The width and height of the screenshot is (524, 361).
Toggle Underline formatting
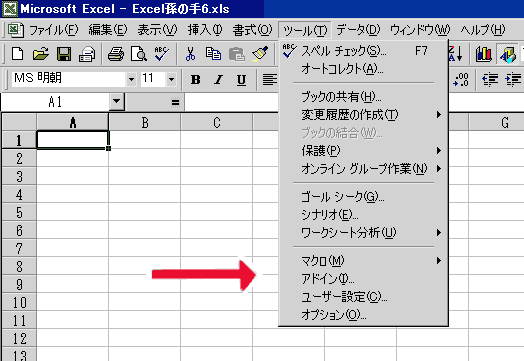click(x=241, y=80)
